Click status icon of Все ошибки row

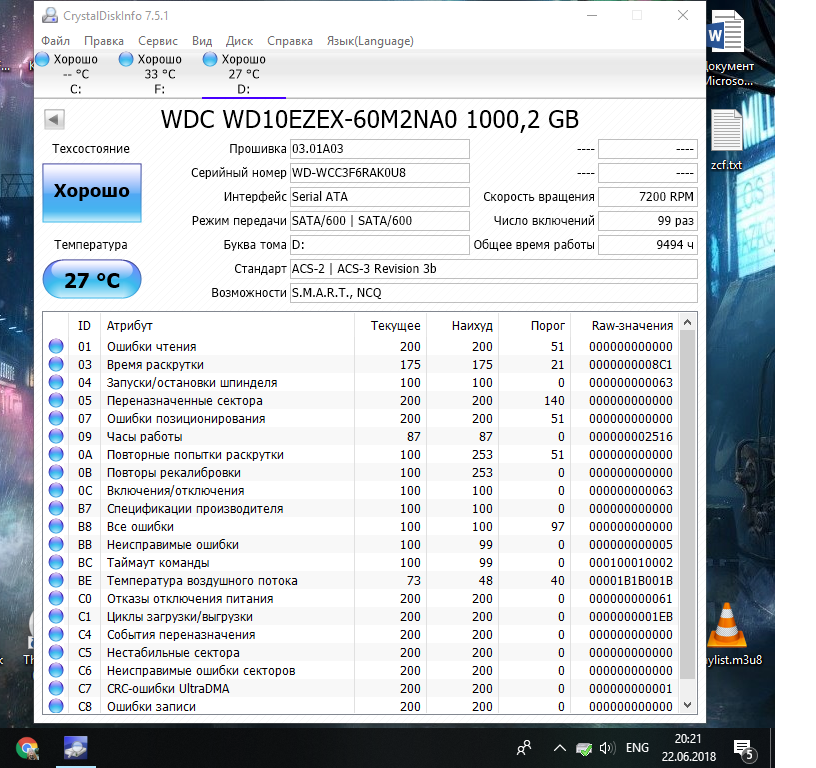pyautogui.click(x=56, y=526)
